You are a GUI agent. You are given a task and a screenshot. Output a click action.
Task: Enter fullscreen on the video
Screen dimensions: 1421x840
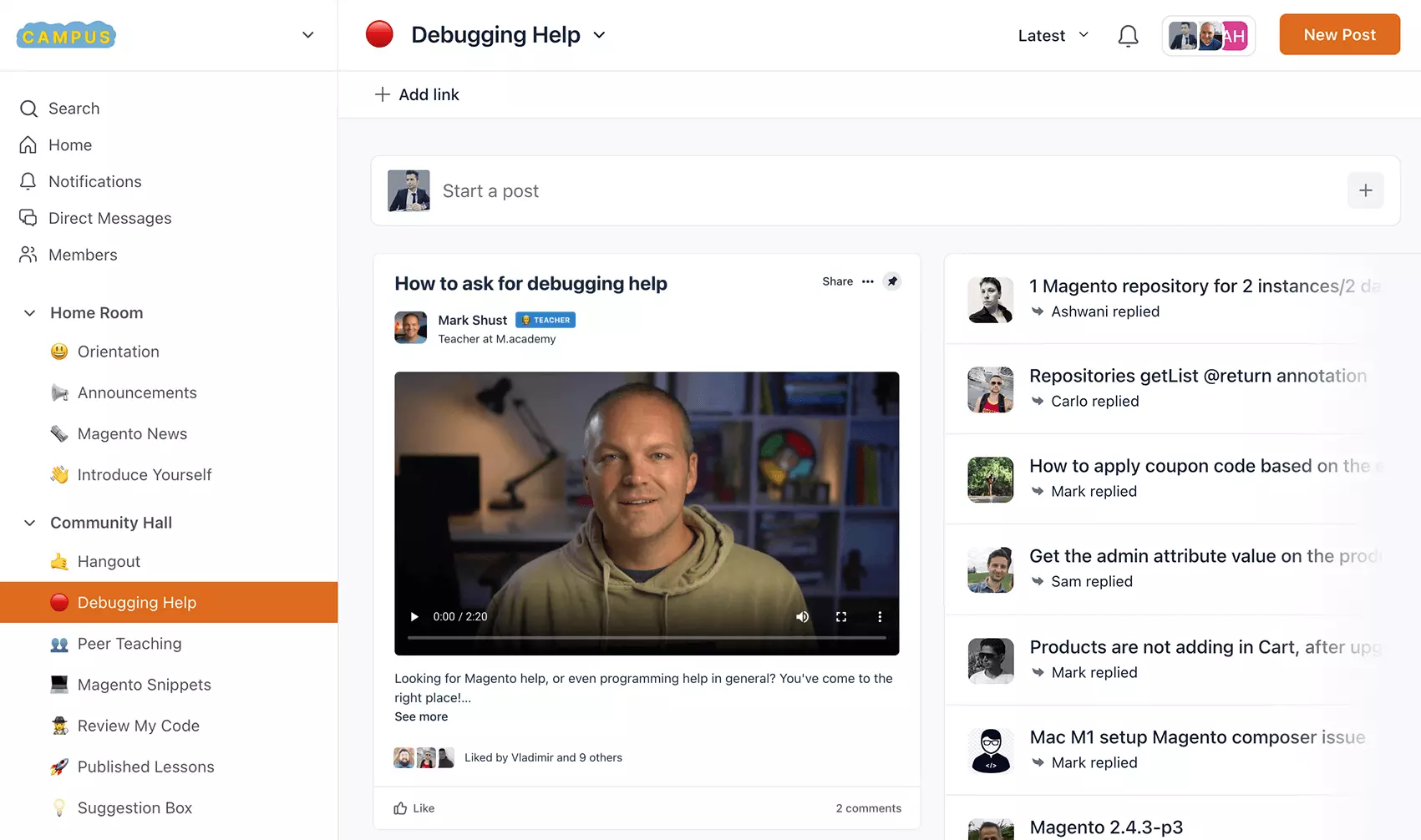(x=841, y=617)
